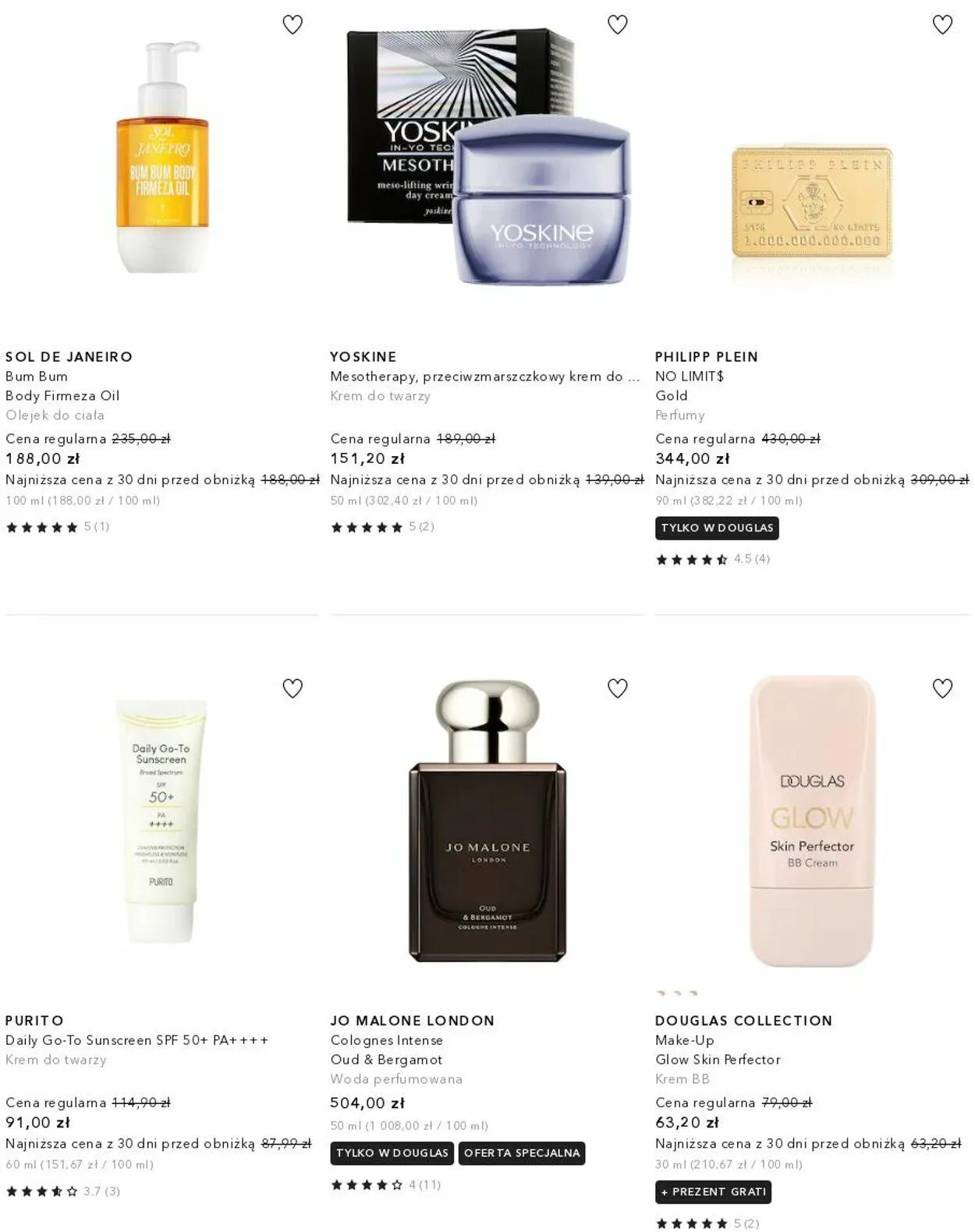
Task: Open Philipp Plein gold bar perfume image
Action: pyautogui.click(x=812, y=201)
